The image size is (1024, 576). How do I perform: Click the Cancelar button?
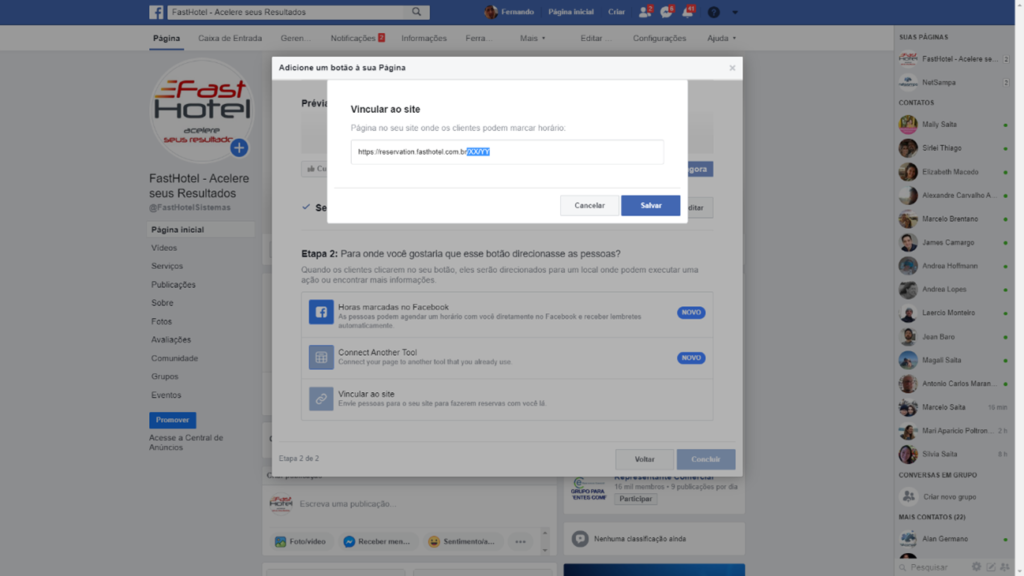589,205
